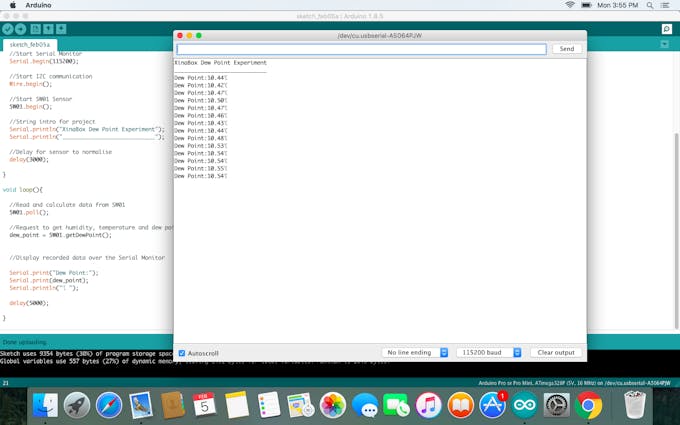The height and width of the screenshot is (425, 680).
Task: Switch to Arduino app in the dock
Action: [524, 405]
